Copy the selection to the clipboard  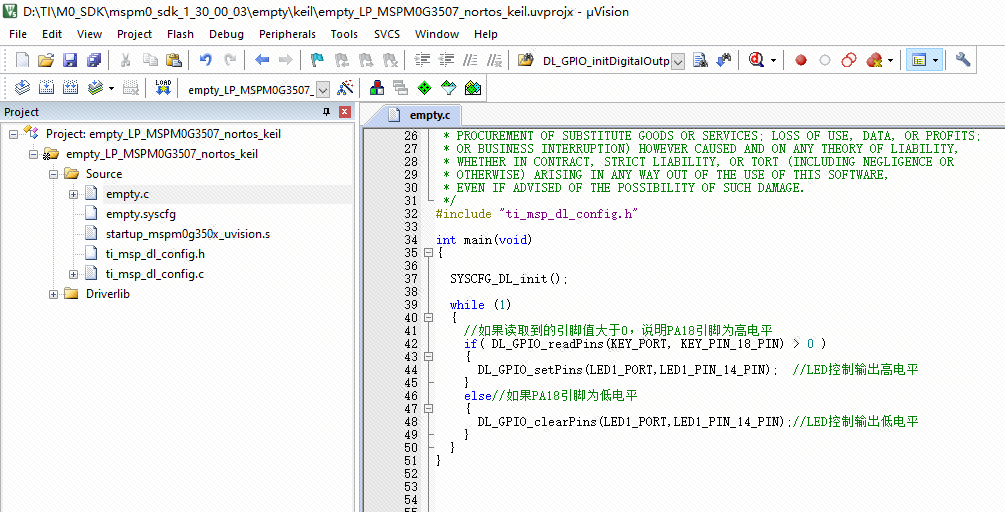point(150,60)
